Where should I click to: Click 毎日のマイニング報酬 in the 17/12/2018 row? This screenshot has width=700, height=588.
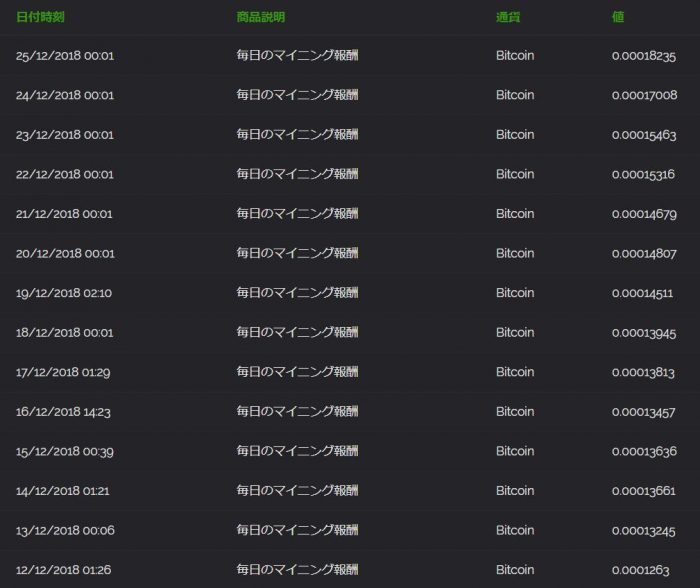(297, 371)
